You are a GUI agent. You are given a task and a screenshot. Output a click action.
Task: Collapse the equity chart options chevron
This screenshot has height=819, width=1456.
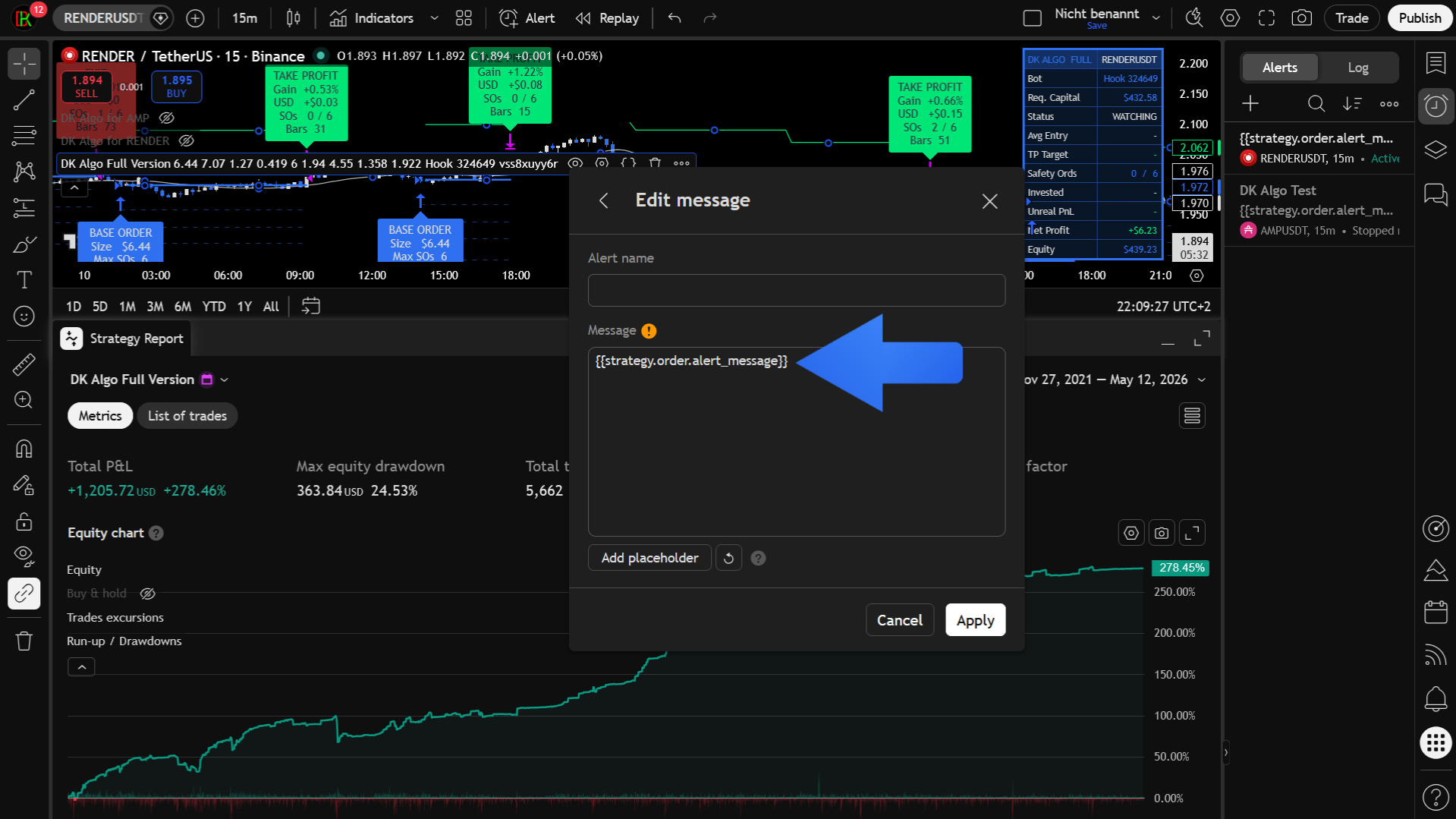tap(82, 667)
